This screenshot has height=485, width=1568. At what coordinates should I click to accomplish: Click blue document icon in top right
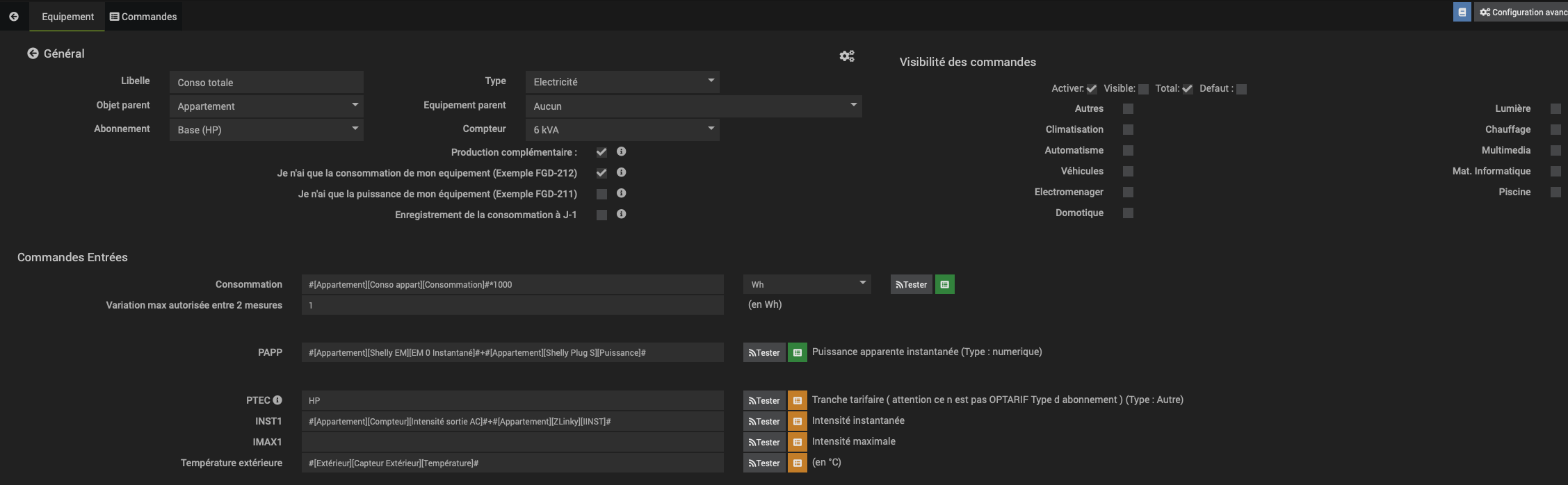(1462, 13)
